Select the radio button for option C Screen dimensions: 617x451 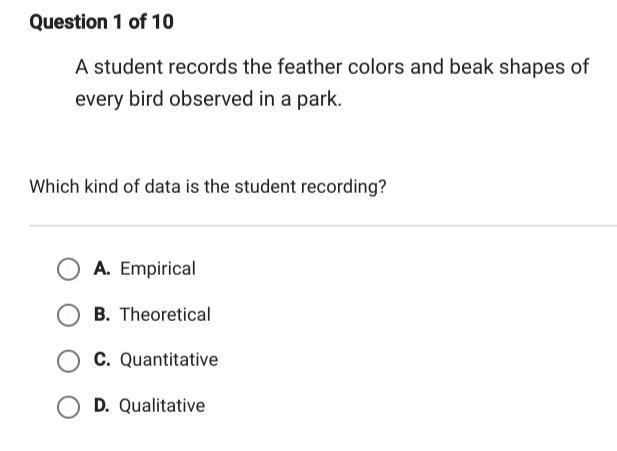[x=68, y=361]
